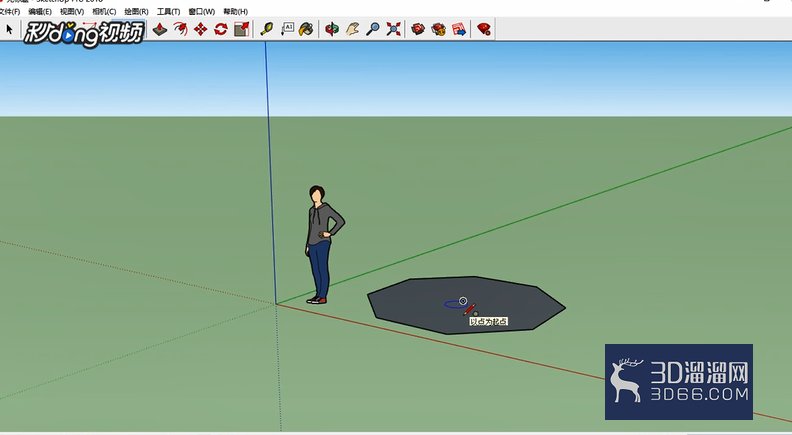792x435 pixels.
Task: Activate the Push/Pull tool
Action: point(160,29)
